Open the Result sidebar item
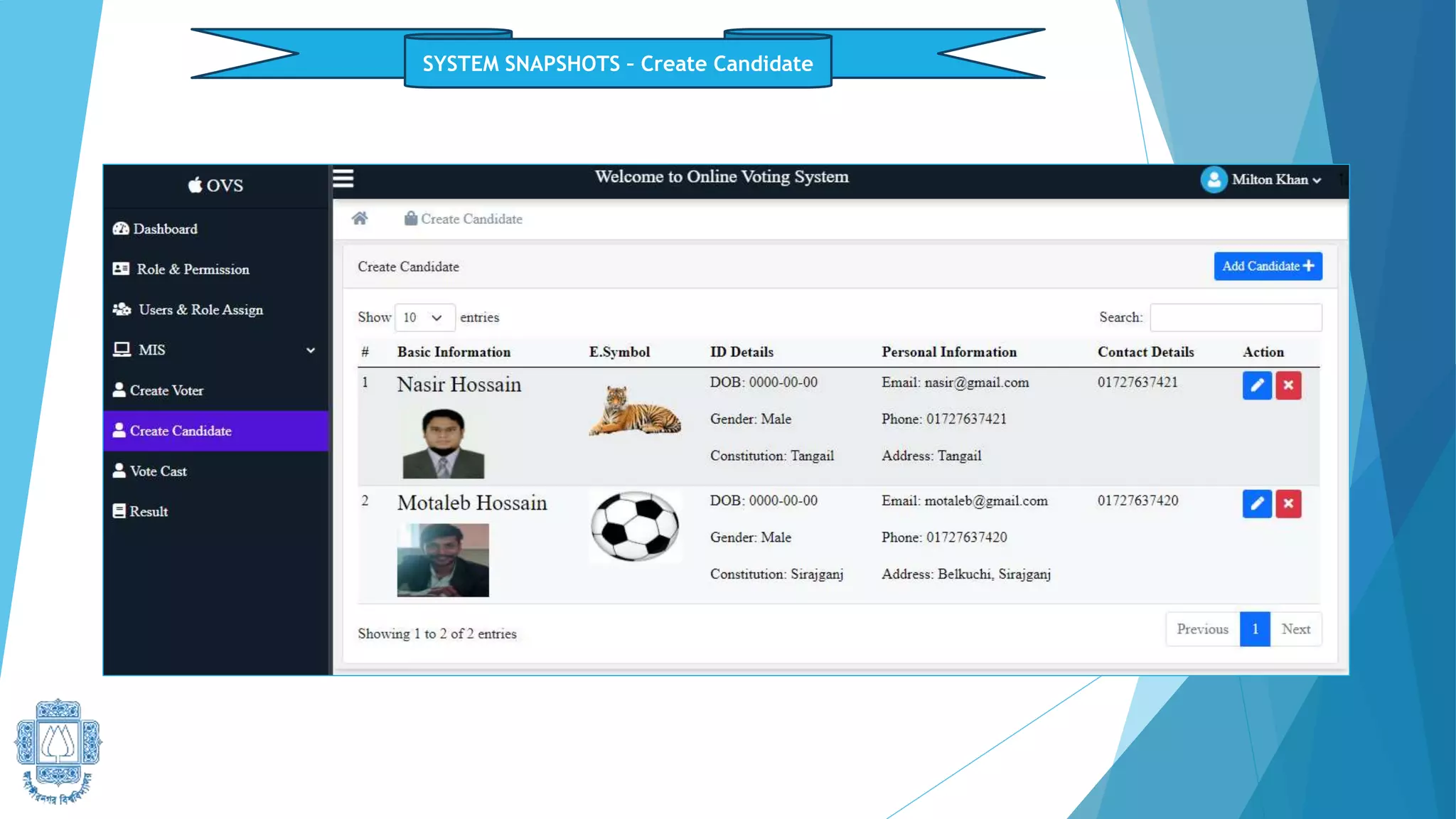The width and height of the screenshot is (1456, 819). [x=148, y=512]
